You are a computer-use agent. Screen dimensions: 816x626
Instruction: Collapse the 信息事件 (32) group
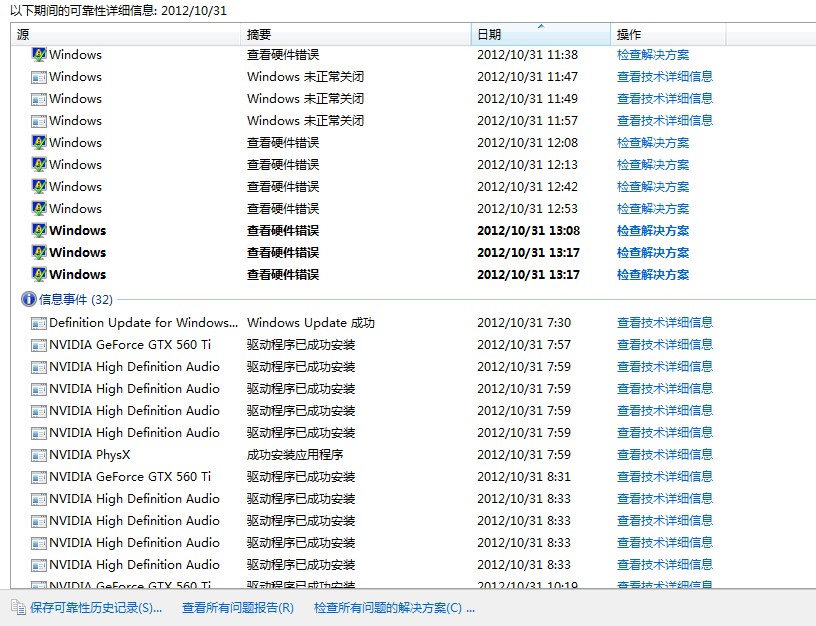(x=75, y=299)
